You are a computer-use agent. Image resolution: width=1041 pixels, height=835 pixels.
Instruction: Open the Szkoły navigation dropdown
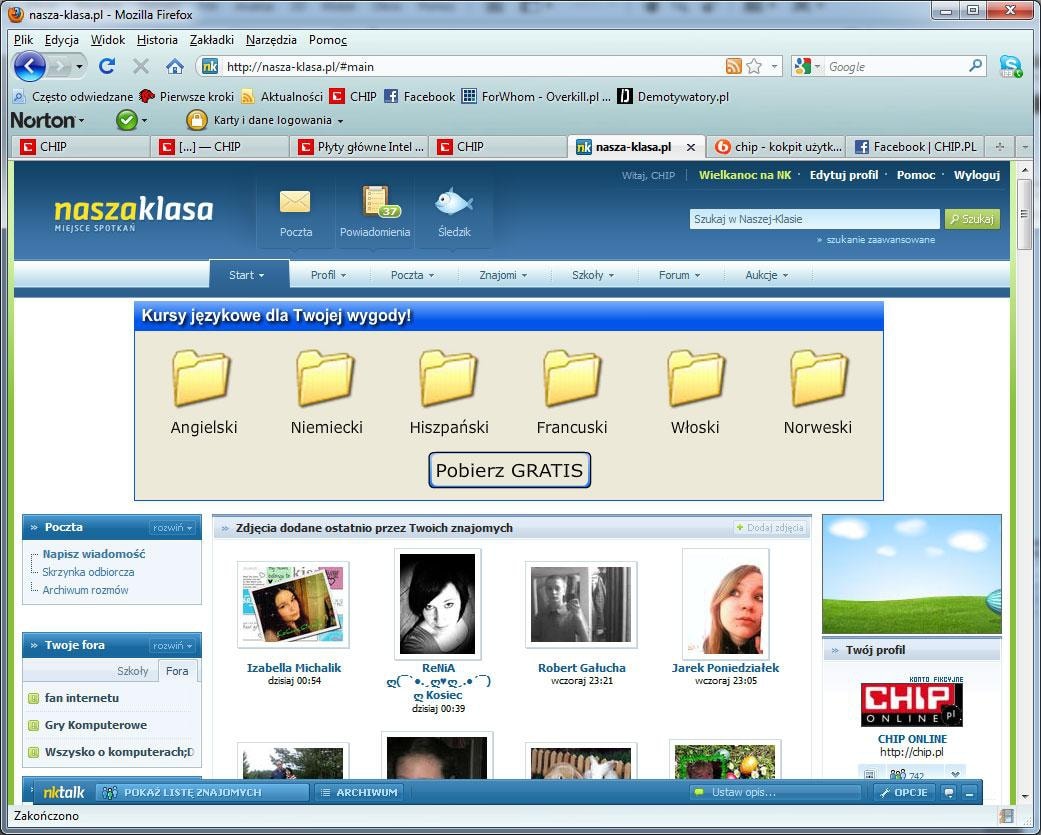[593, 275]
